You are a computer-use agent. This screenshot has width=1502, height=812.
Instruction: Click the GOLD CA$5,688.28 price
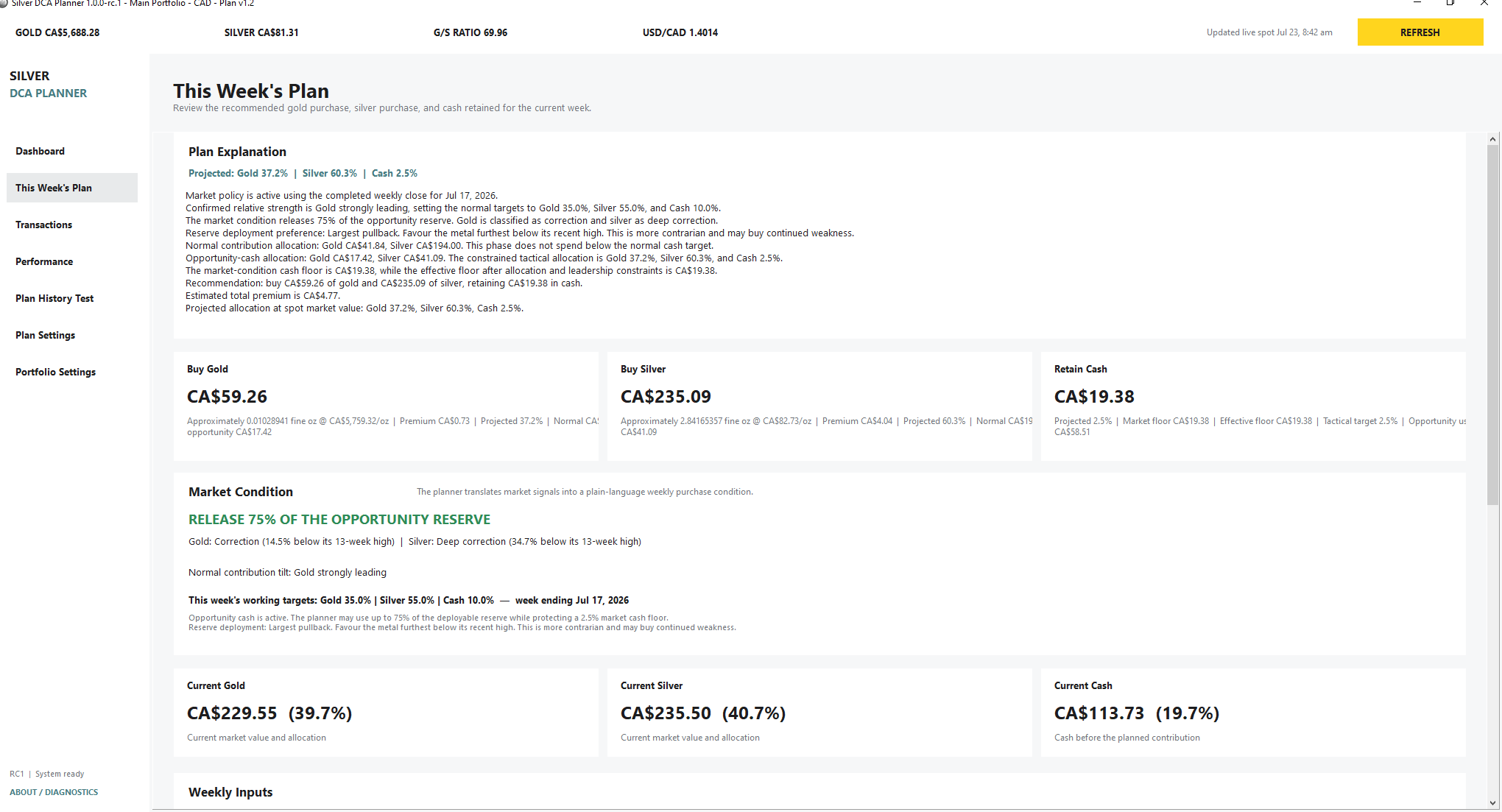click(57, 32)
